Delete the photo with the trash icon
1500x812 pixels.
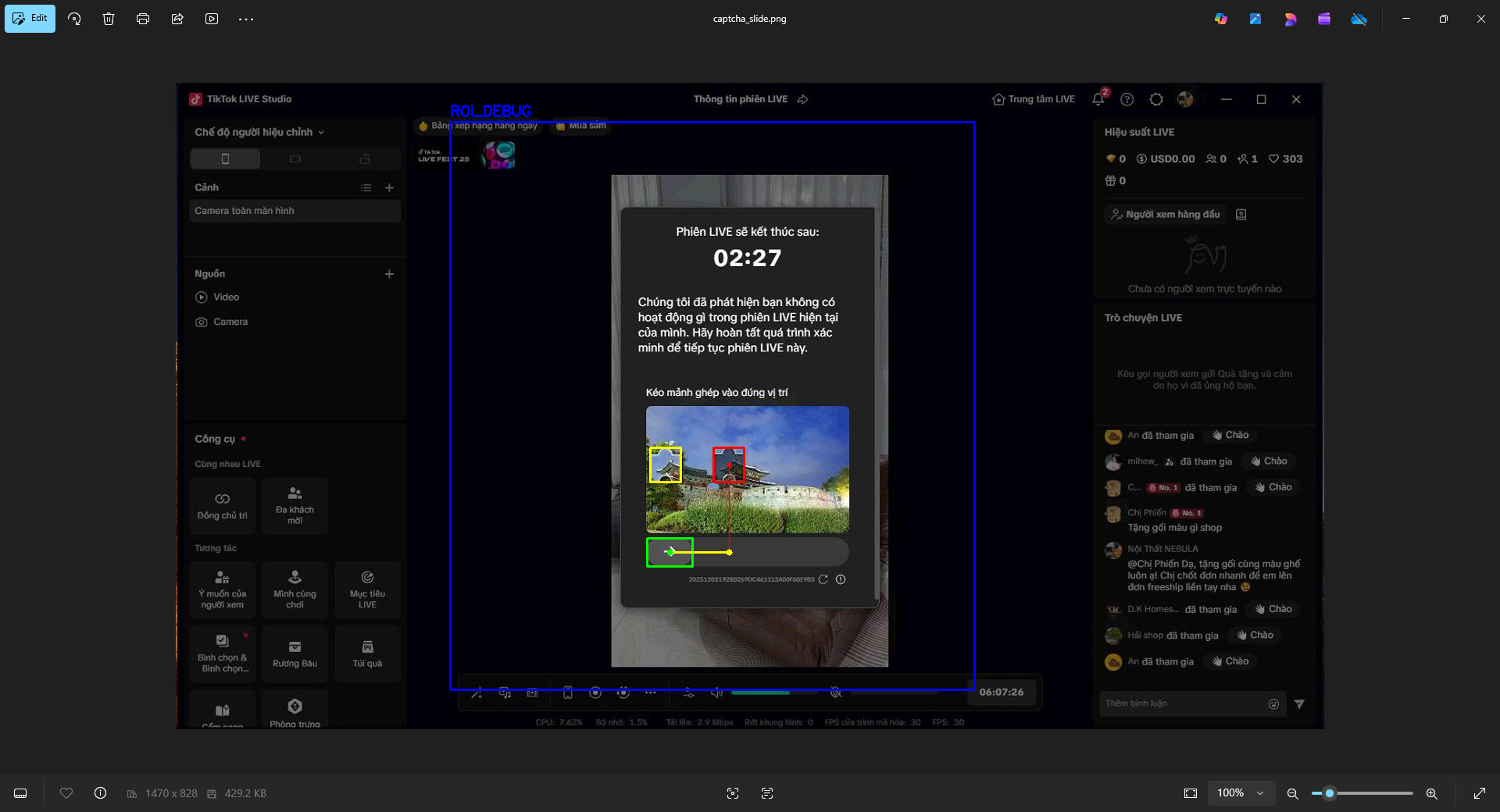click(109, 19)
